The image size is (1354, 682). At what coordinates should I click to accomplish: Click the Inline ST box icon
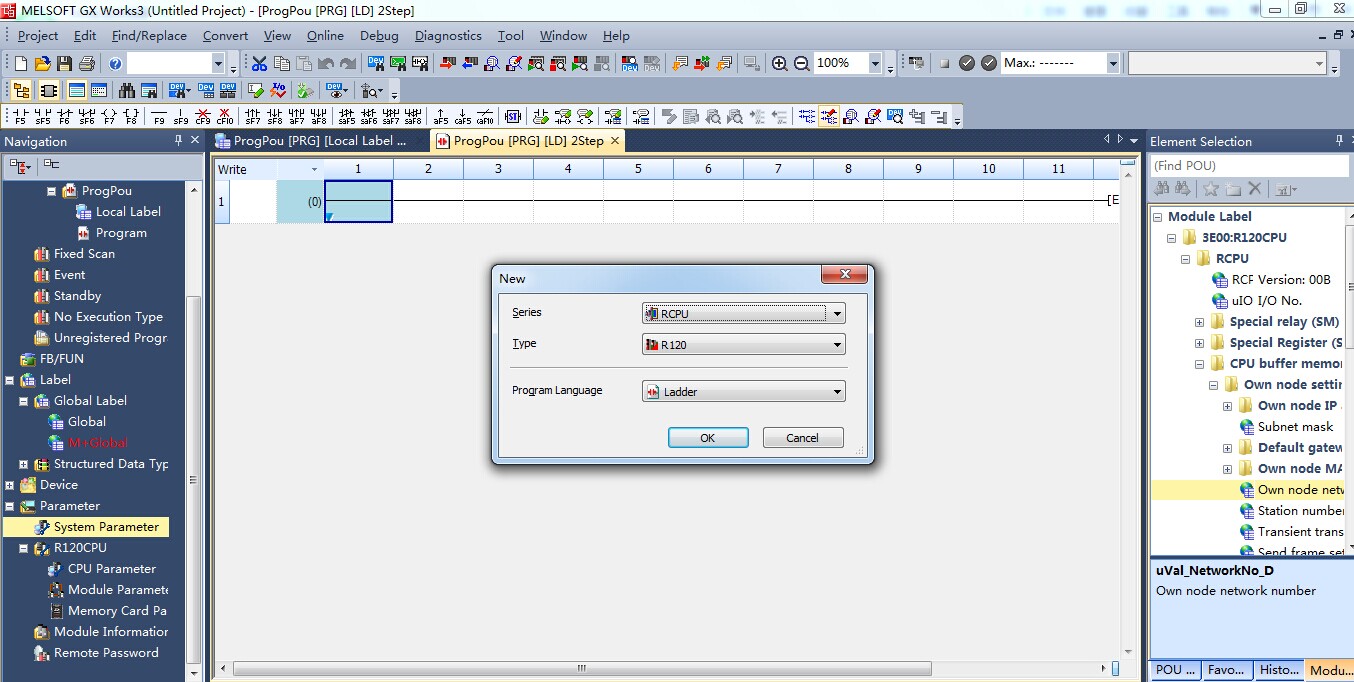(513, 117)
